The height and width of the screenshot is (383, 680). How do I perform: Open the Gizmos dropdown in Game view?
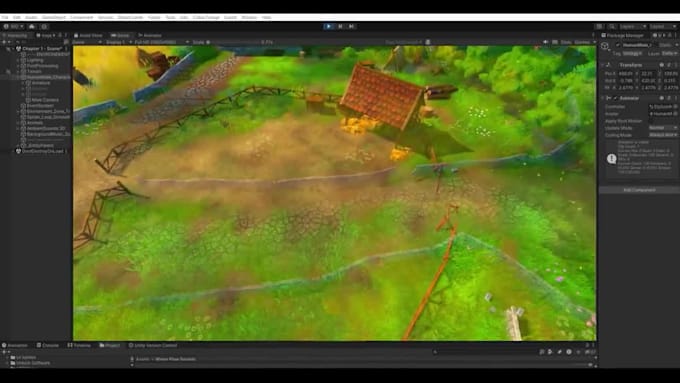(x=584, y=42)
